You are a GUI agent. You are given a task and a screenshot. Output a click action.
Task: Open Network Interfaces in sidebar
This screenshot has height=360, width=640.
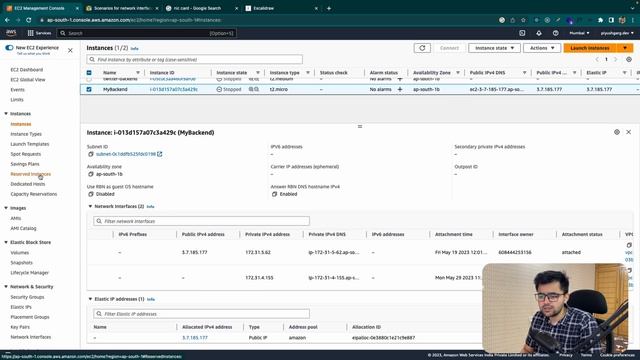(x=31, y=337)
